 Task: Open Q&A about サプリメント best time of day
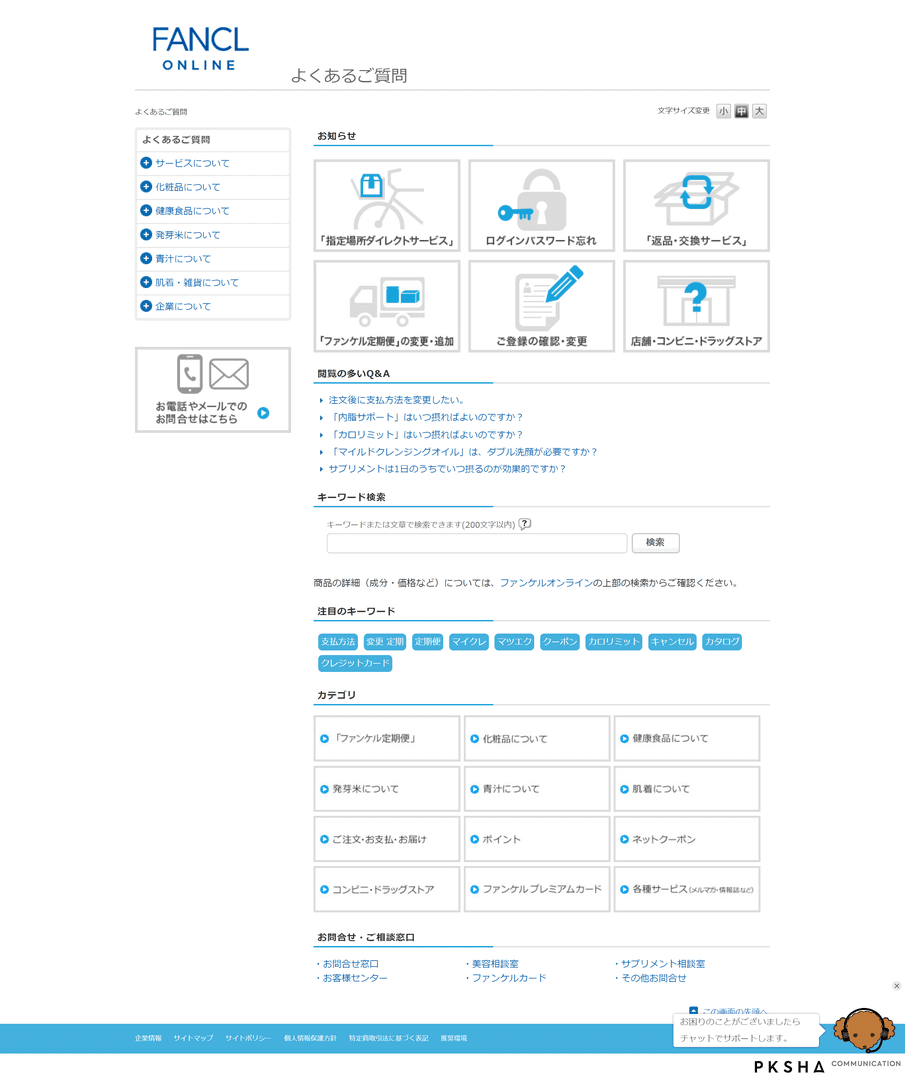click(x=447, y=469)
